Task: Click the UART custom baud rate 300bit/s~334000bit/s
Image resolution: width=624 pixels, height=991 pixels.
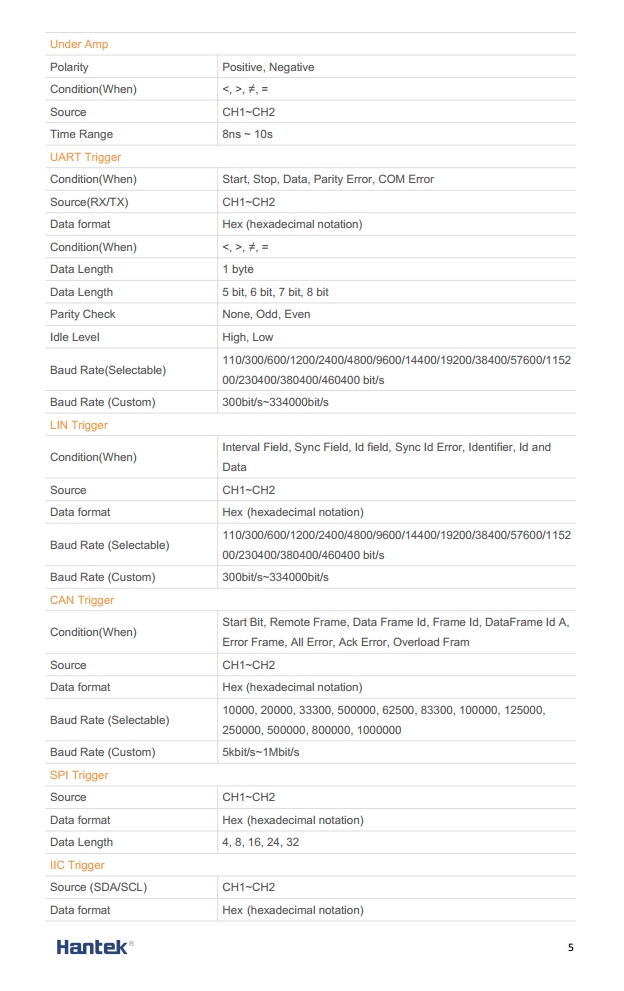Action: [275, 402]
